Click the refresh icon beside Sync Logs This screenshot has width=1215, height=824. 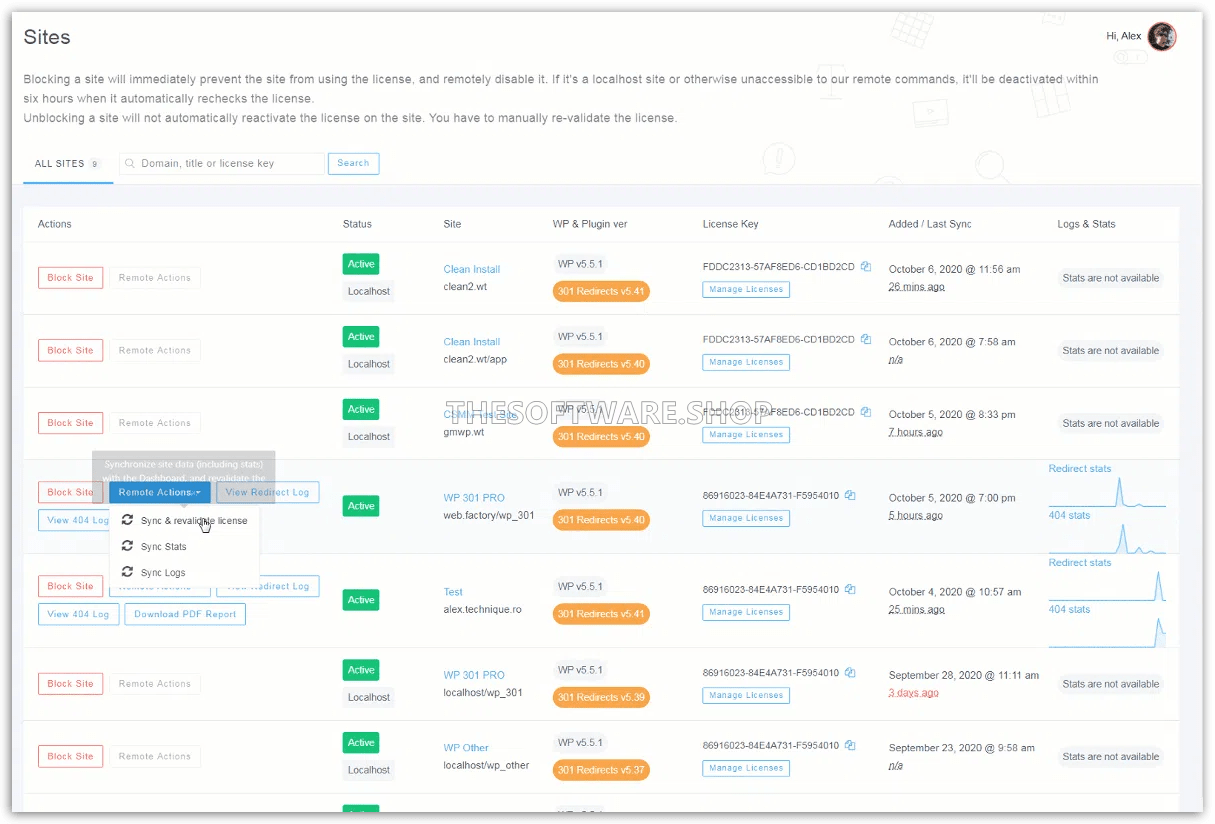tap(127, 570)
